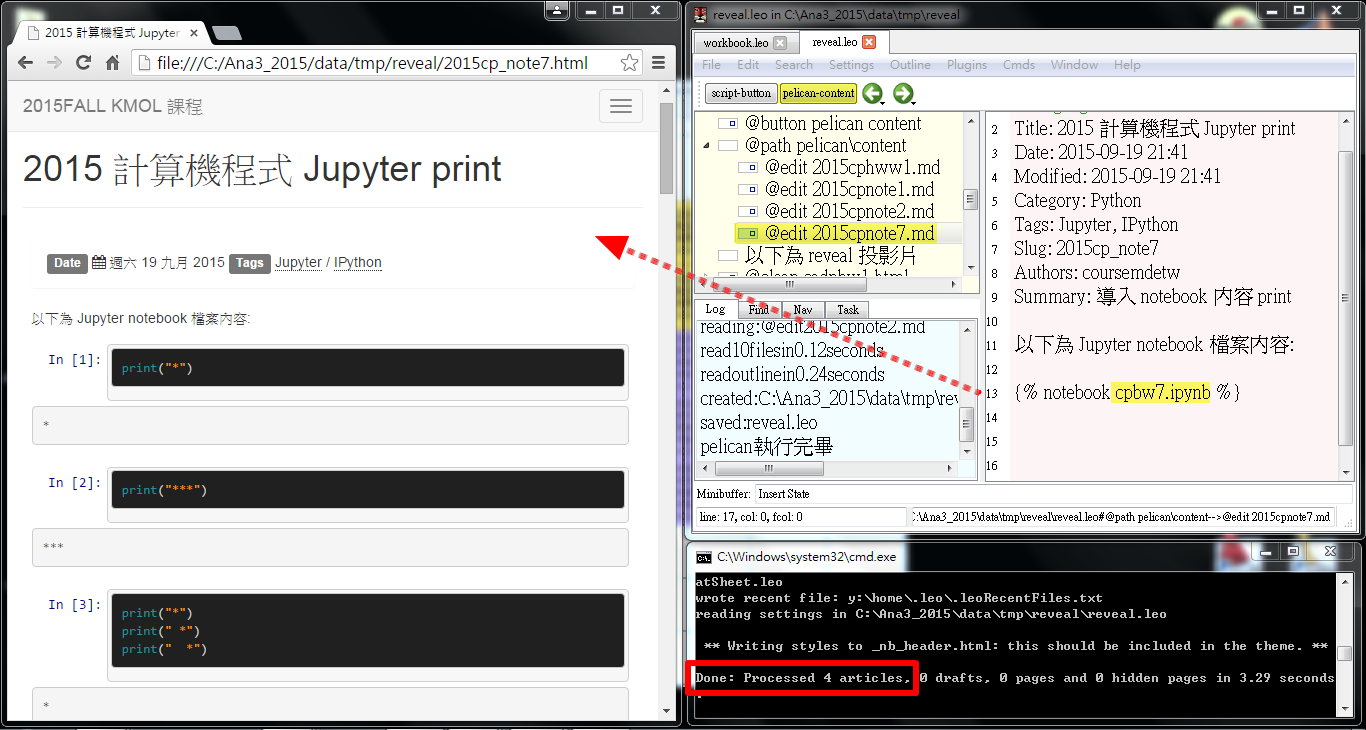Open Leo's Search menu
1366x730 pixels.
[794, 65]
